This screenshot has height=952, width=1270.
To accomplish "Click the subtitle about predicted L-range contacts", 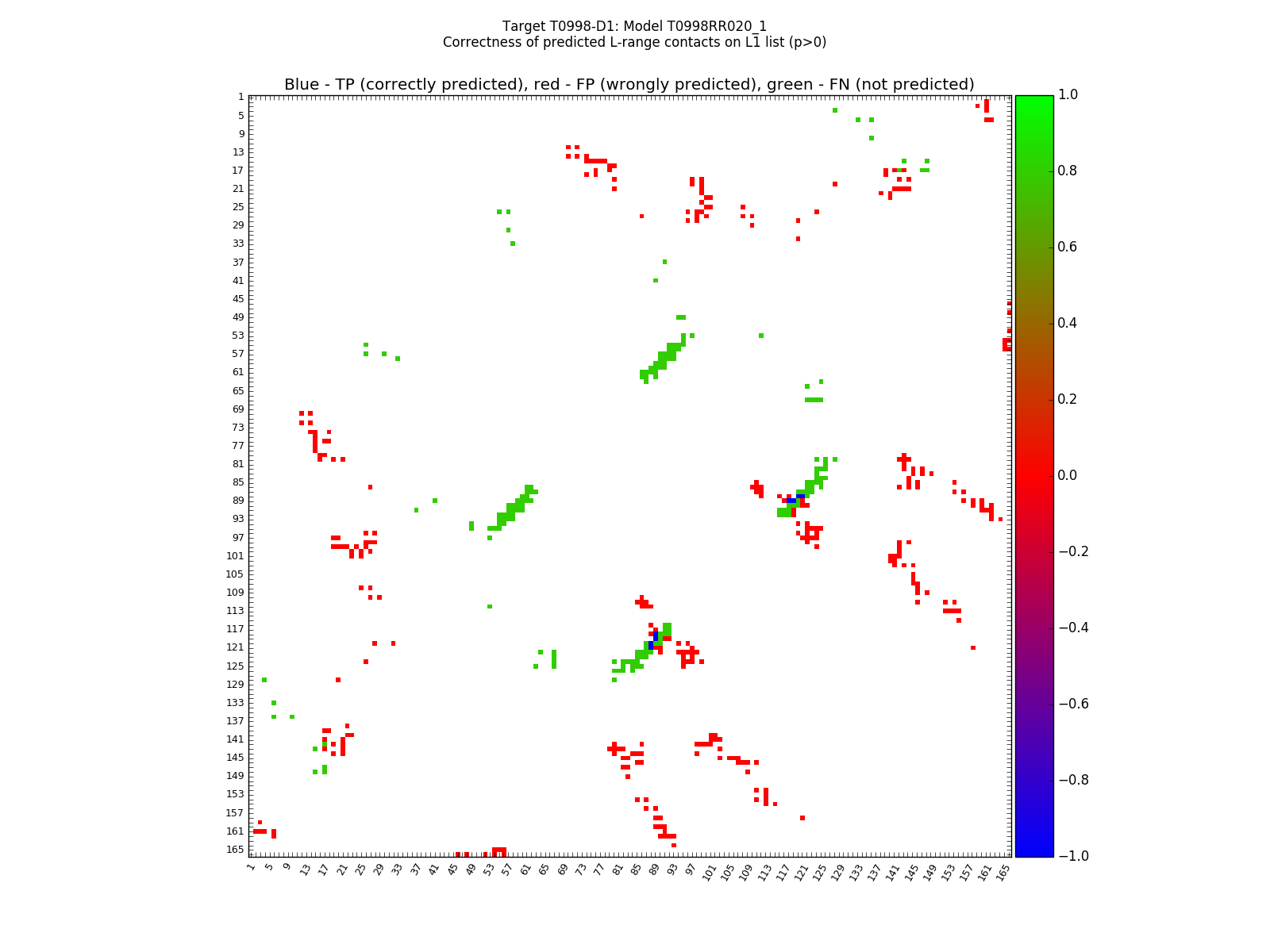I will pyautogui.click(x=634, y=42).
